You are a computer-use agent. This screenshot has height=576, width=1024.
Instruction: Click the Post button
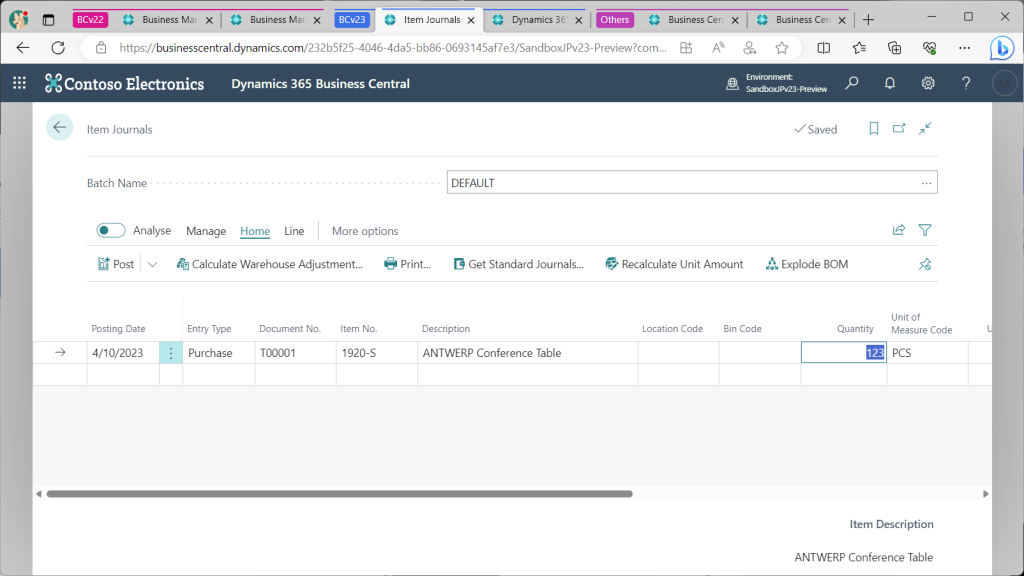pyautogui.click(x=116, y=264)
